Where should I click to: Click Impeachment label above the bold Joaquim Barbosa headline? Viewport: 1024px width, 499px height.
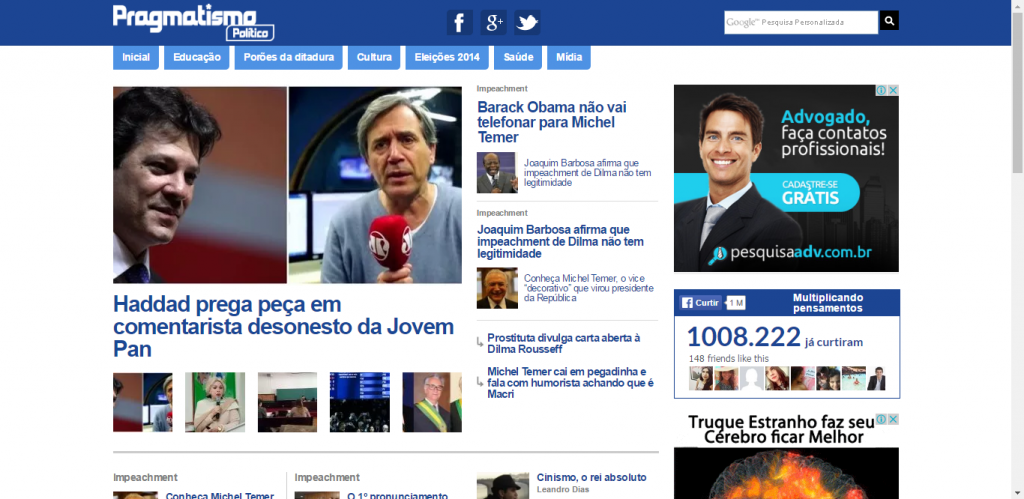[502, 213]
